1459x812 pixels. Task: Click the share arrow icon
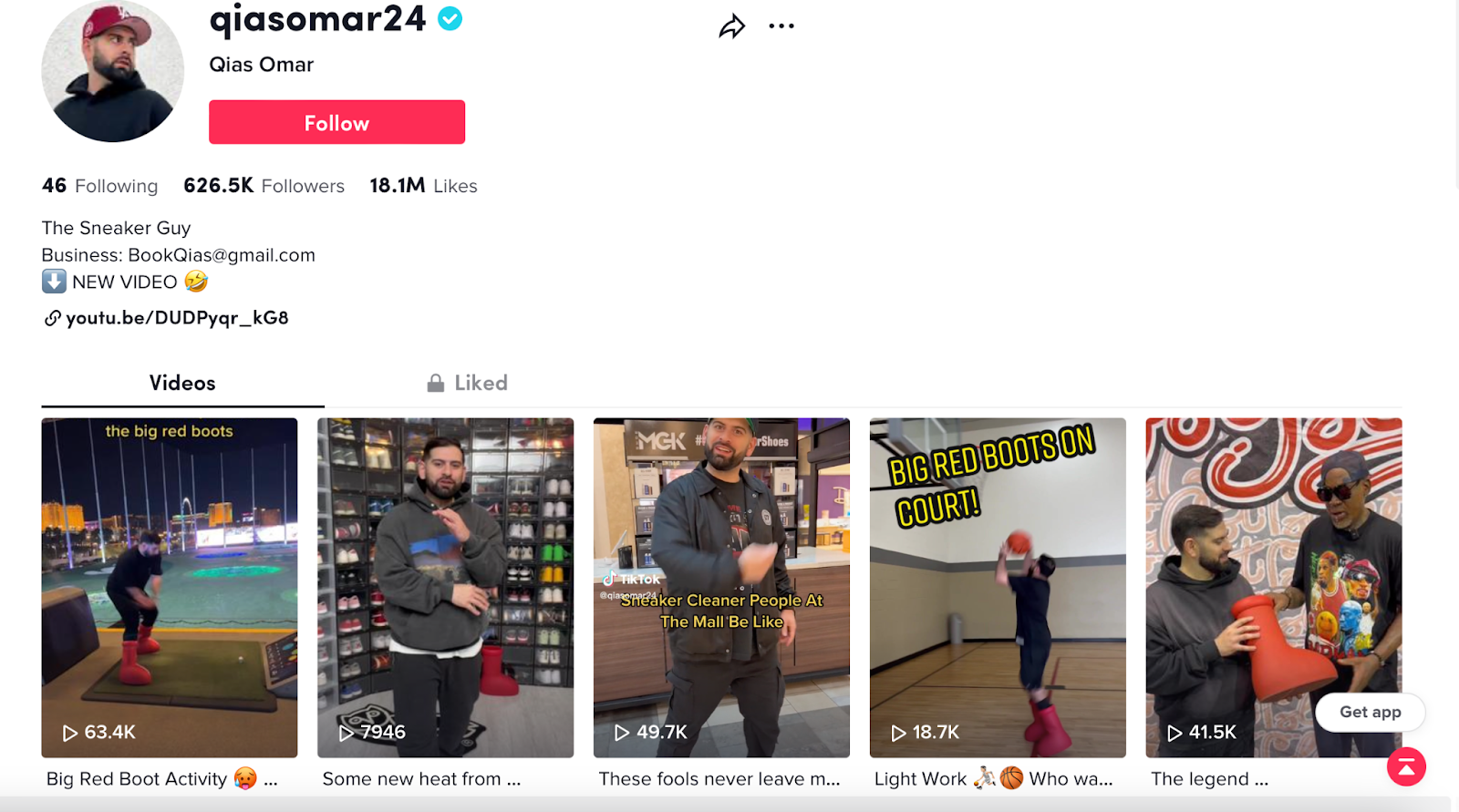coord(731,26)
